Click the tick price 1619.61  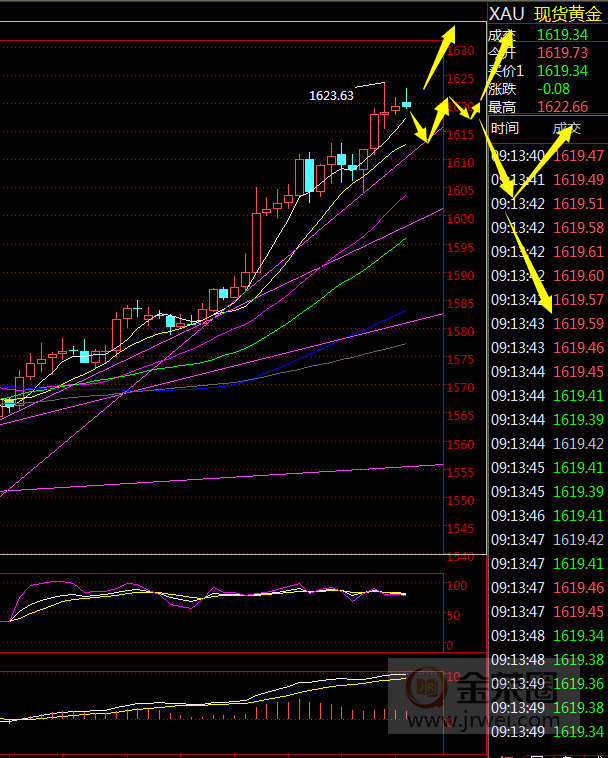pyautogui.click(x=579, y=251)
